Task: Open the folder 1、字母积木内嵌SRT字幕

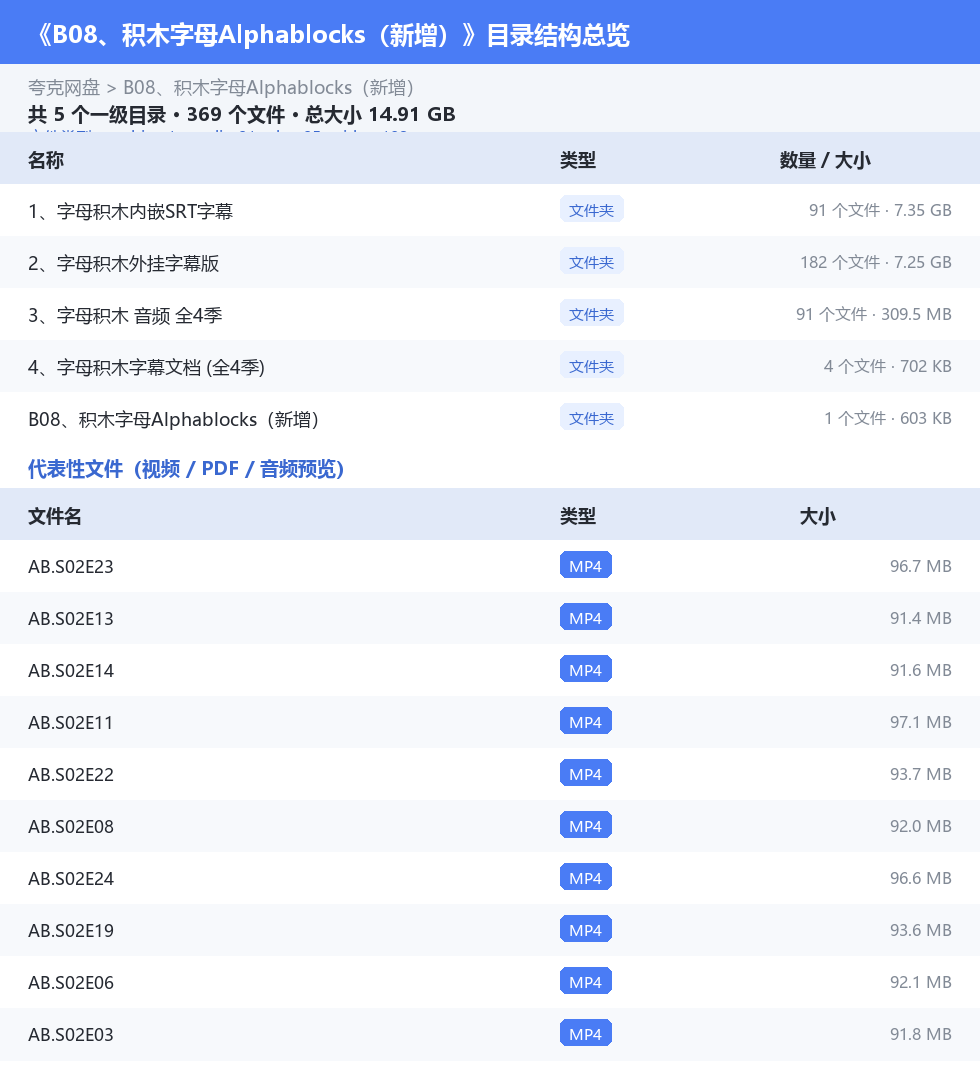Action: pyautogui.click(x=130, y=210)
